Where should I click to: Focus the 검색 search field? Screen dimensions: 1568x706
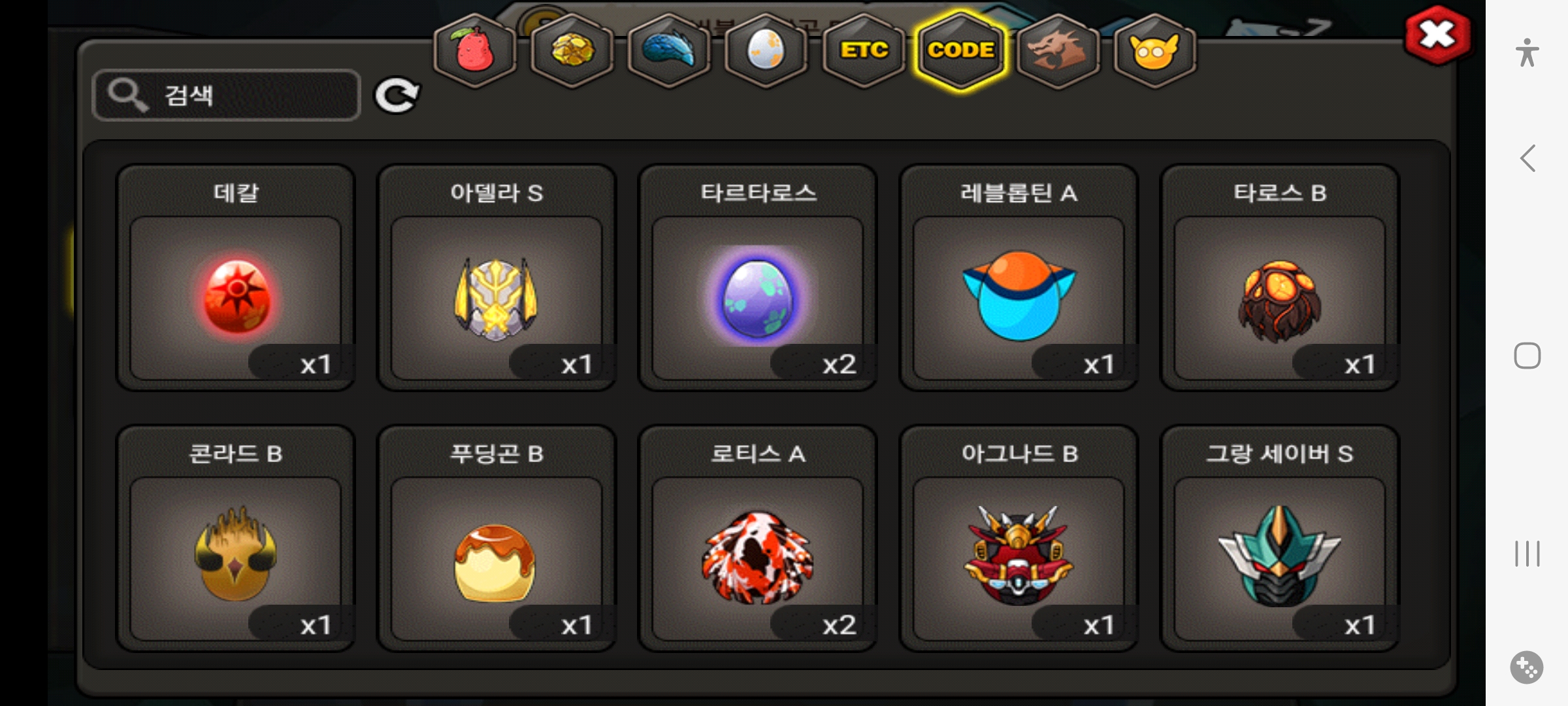click(x=227, y=95)
